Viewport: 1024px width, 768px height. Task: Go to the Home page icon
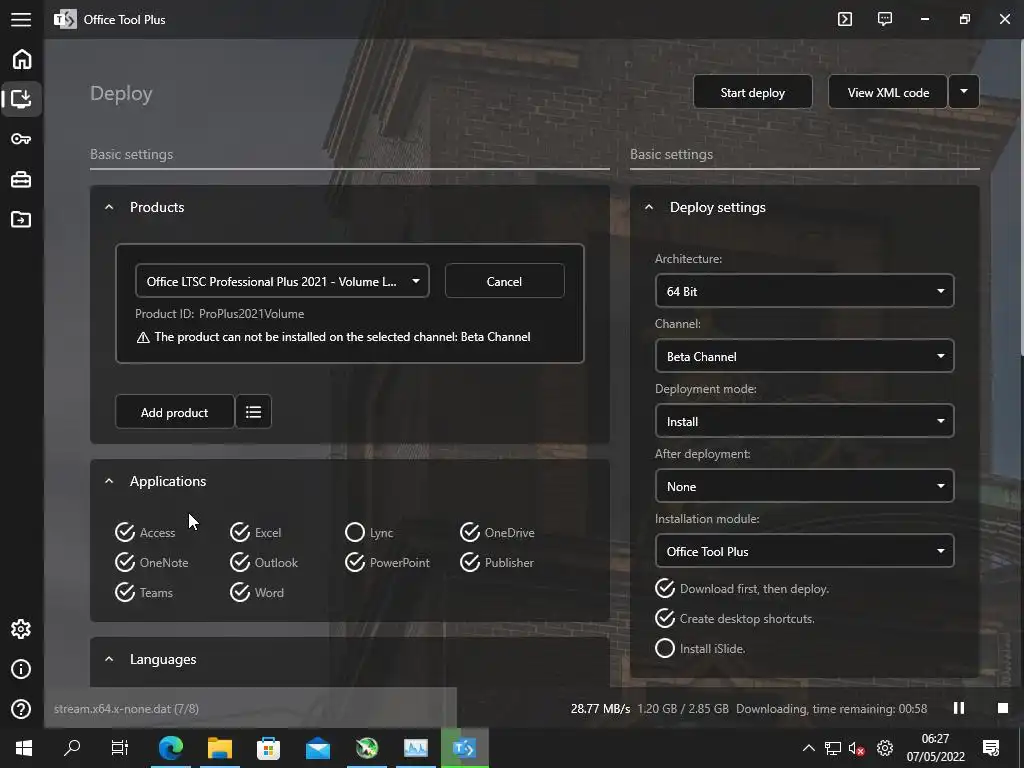22,59
